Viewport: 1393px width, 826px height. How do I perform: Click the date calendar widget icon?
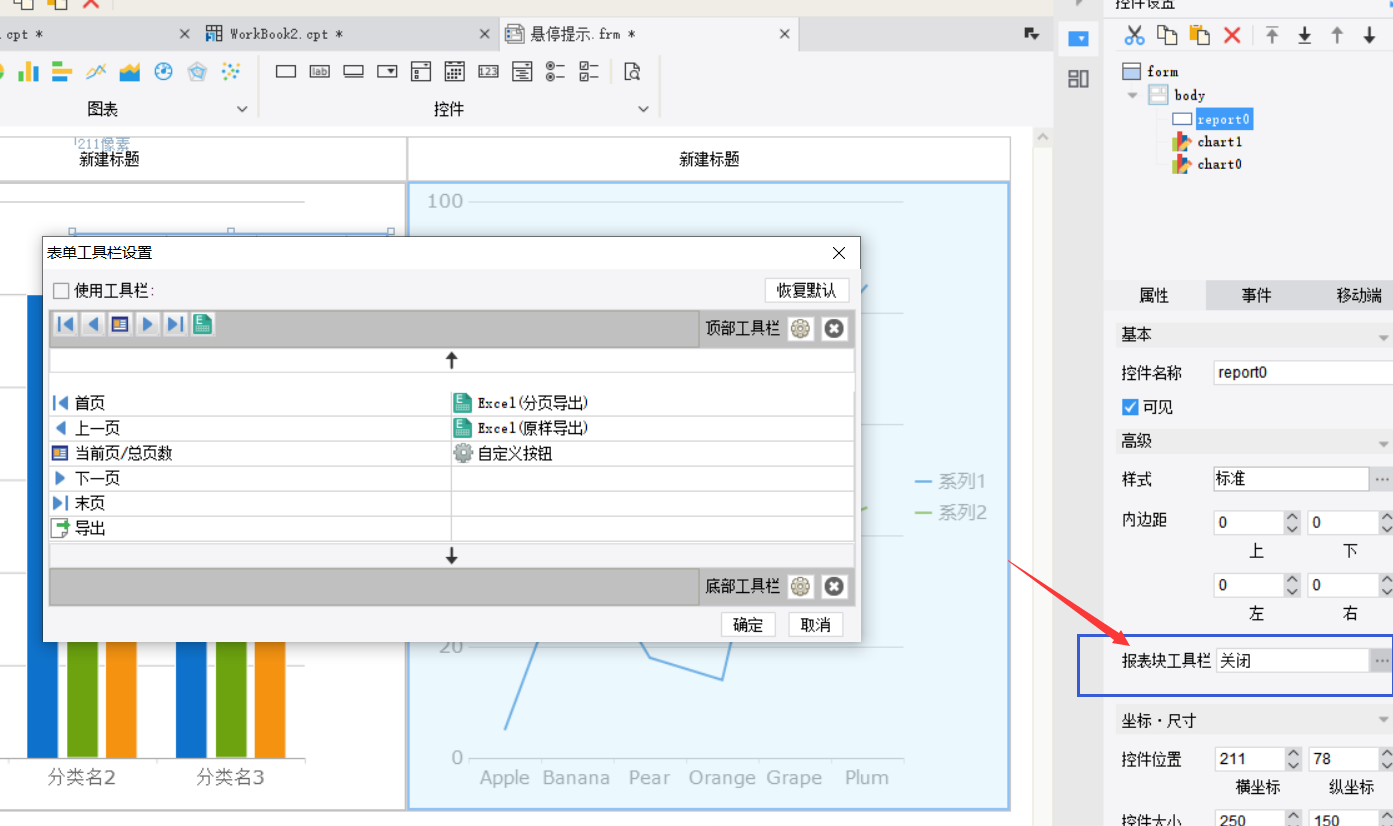click(454, 71)
